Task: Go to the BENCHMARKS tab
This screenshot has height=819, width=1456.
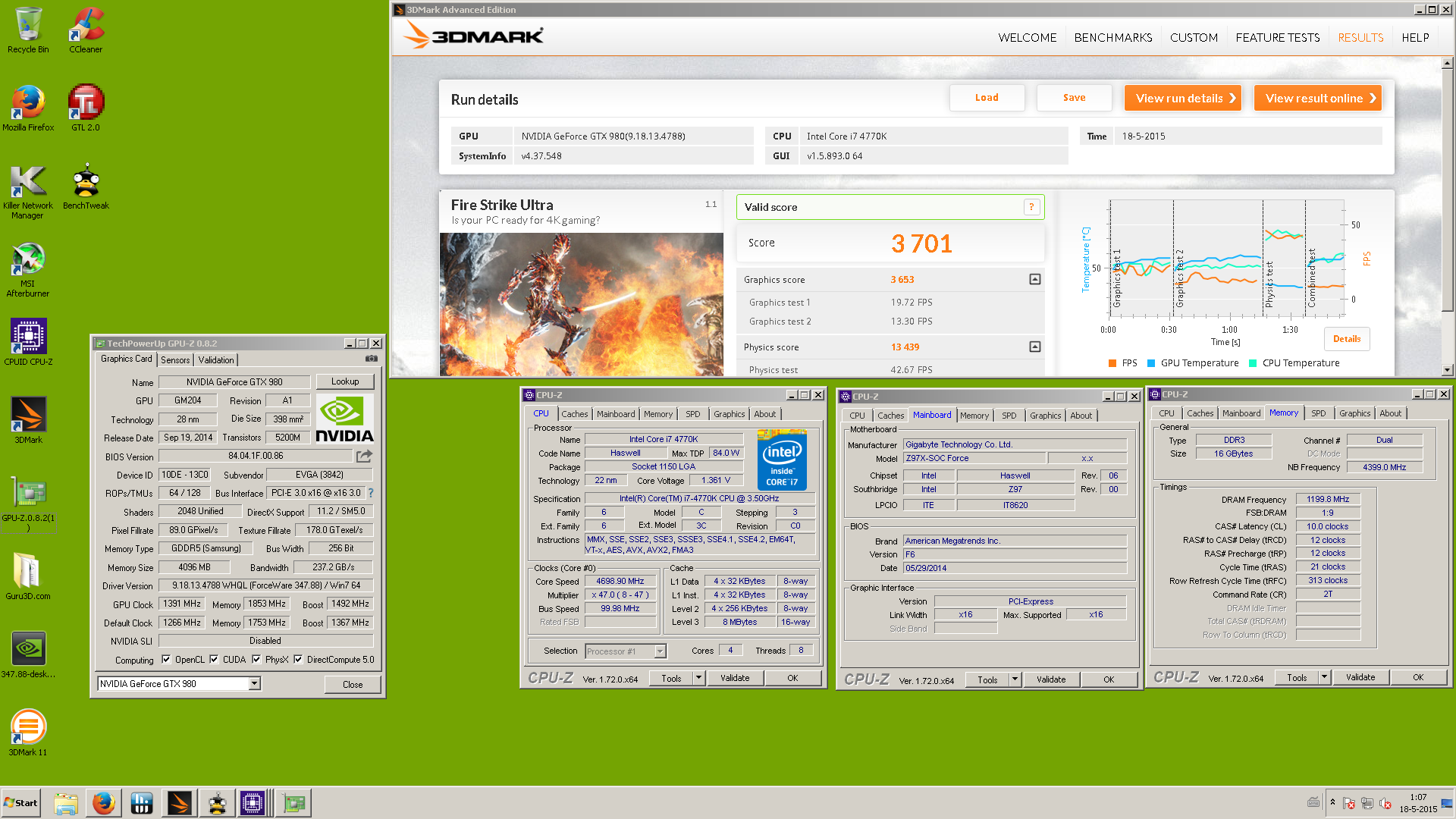Action: [1112, 37]
